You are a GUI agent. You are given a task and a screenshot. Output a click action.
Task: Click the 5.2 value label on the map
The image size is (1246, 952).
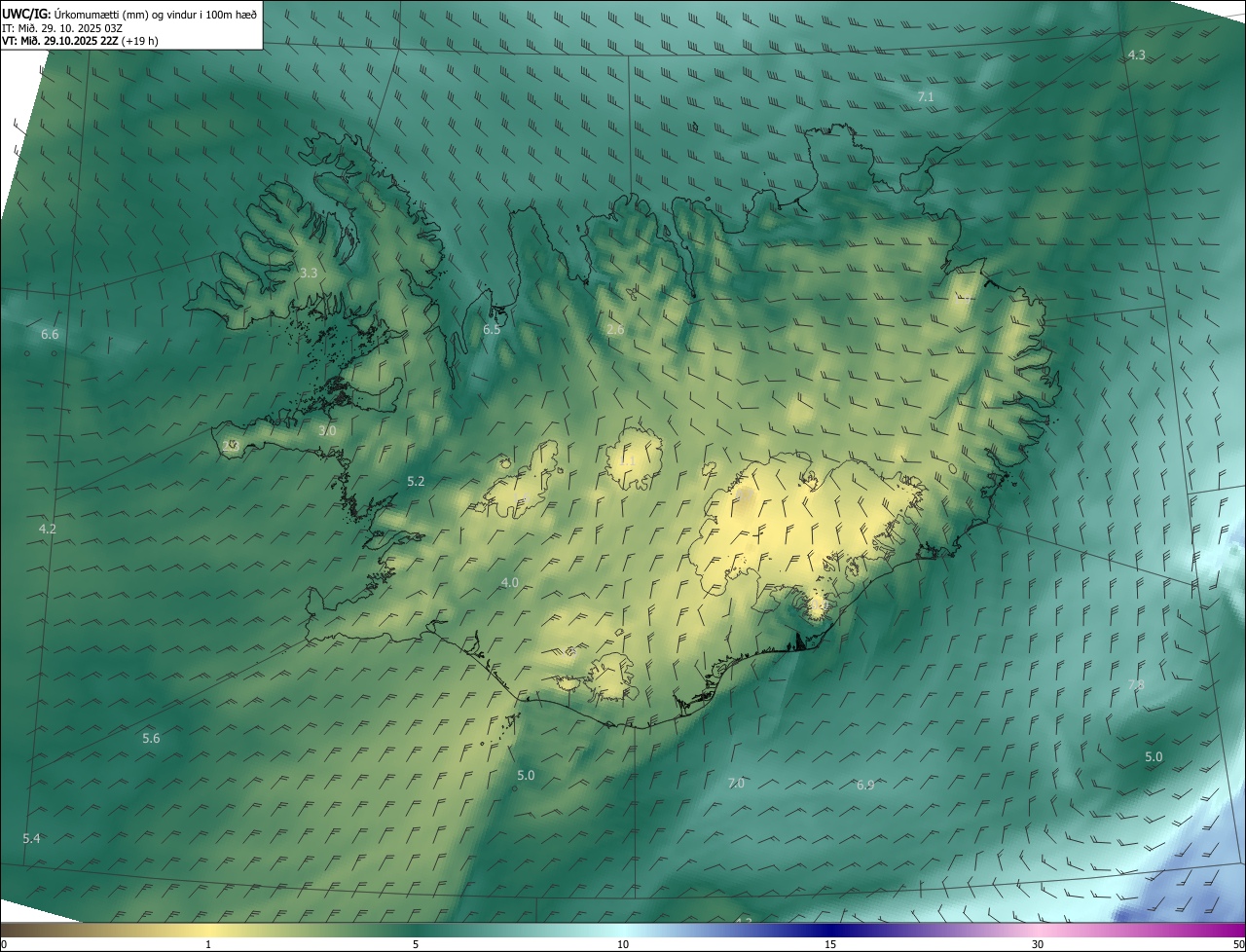pyautogui.click(x=416, y=482)
